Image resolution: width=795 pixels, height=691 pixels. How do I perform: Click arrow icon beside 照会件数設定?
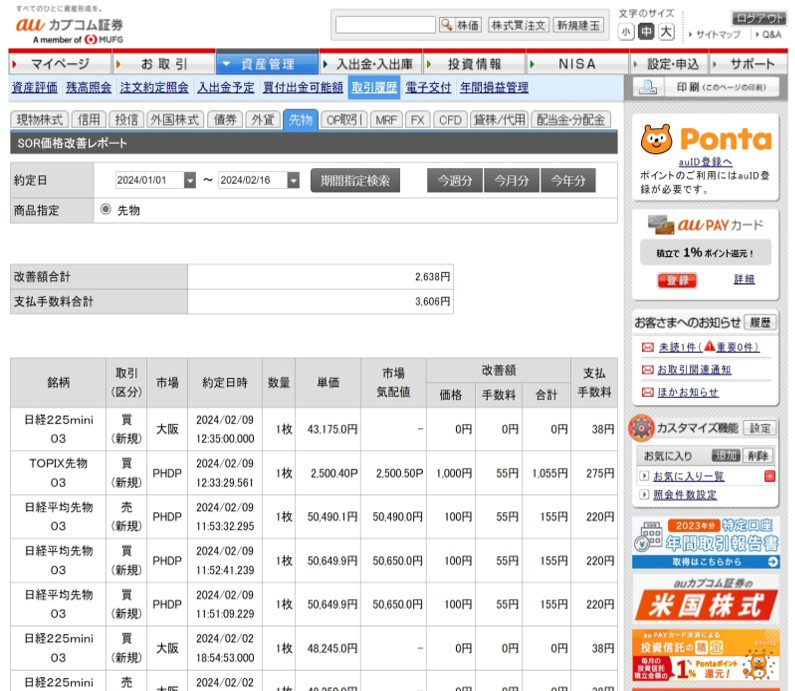coord(644,494)
